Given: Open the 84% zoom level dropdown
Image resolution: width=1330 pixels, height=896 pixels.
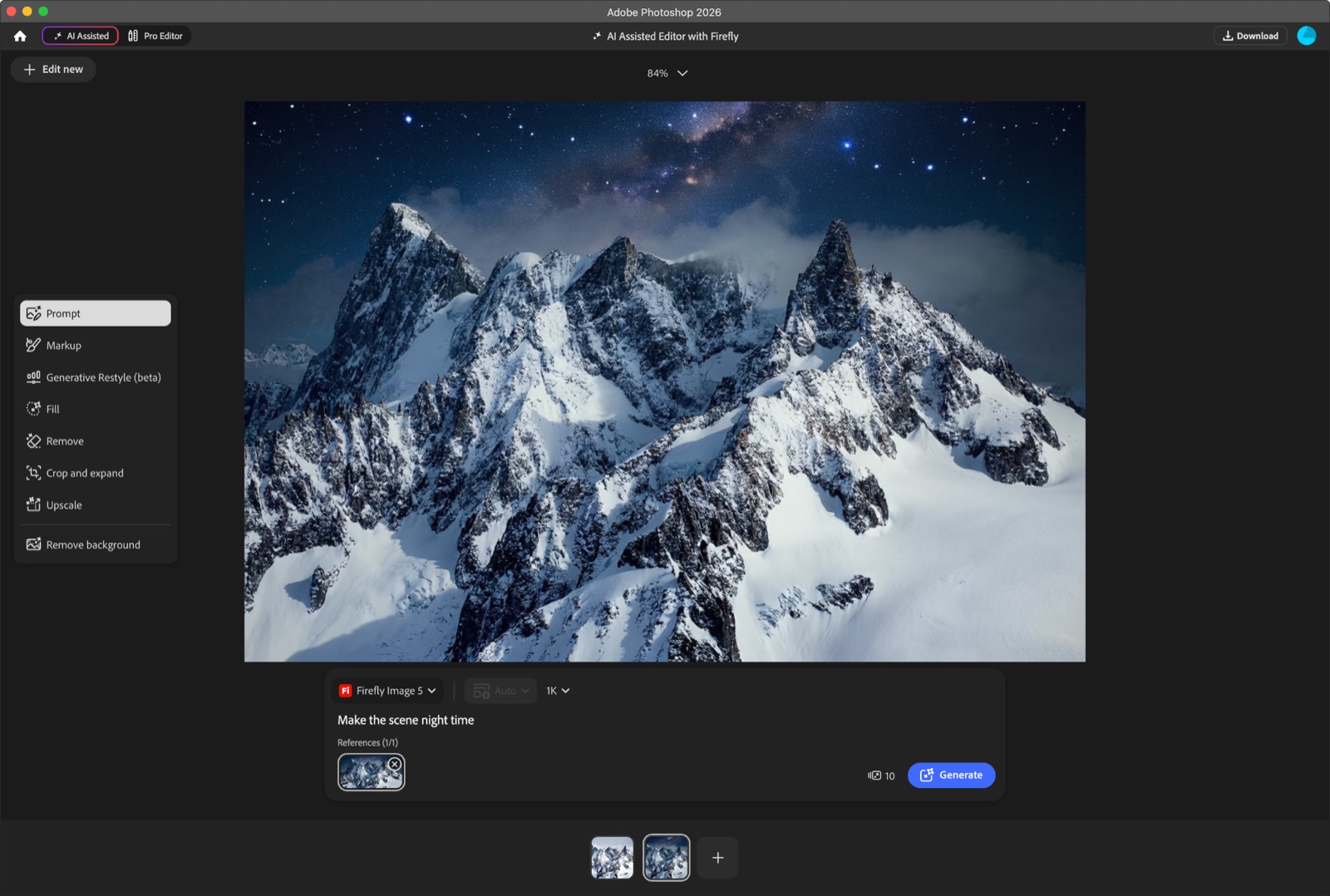Looking at the screenshot, I should (x=667, y=73).
